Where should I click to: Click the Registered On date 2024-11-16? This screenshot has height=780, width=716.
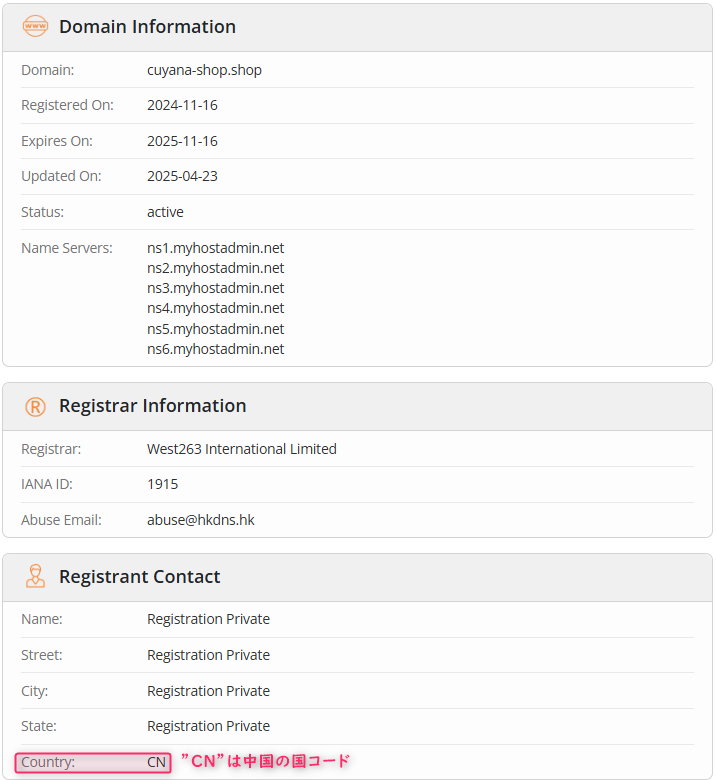click(182, 105)
